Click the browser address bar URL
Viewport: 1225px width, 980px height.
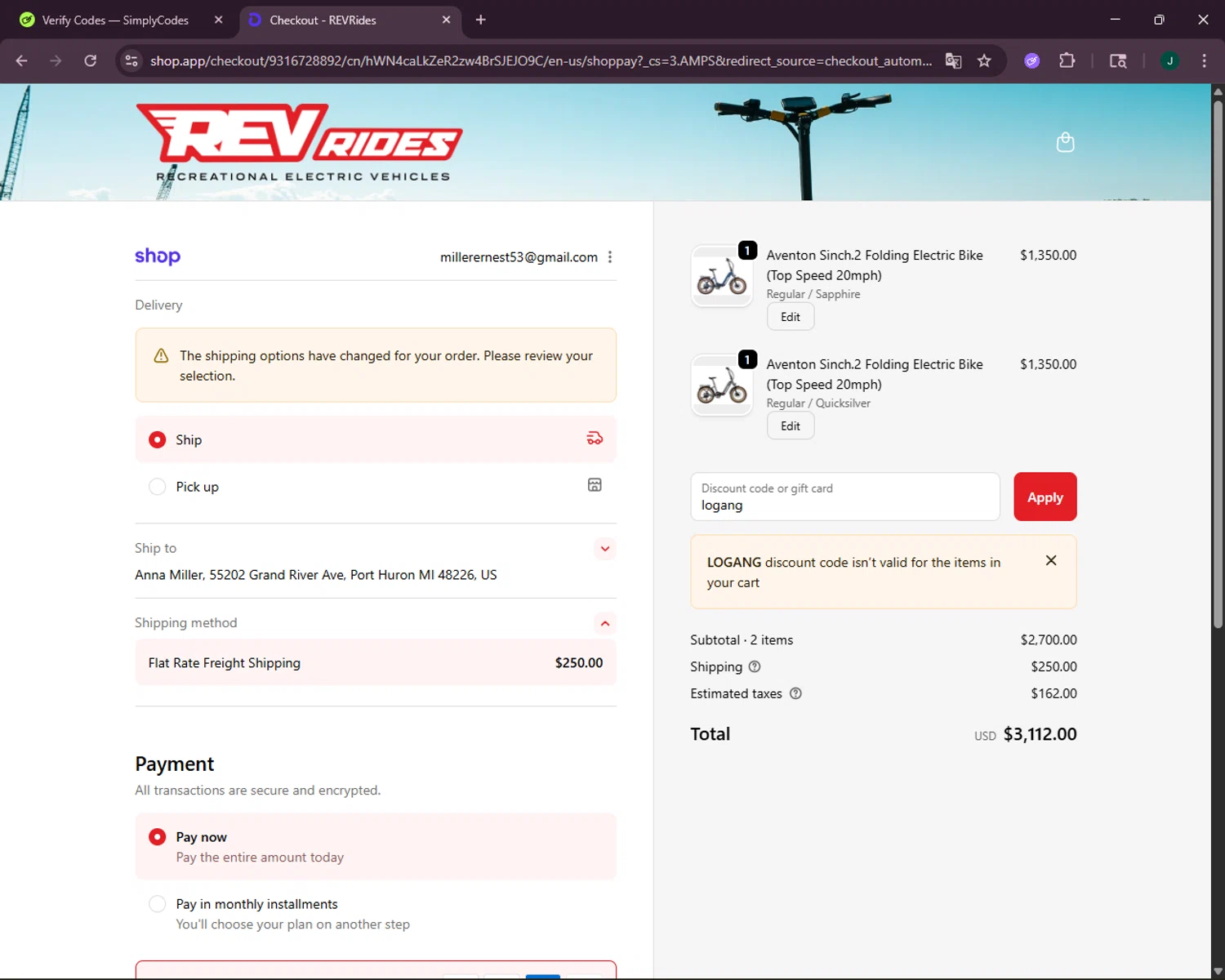coord(541,60)
